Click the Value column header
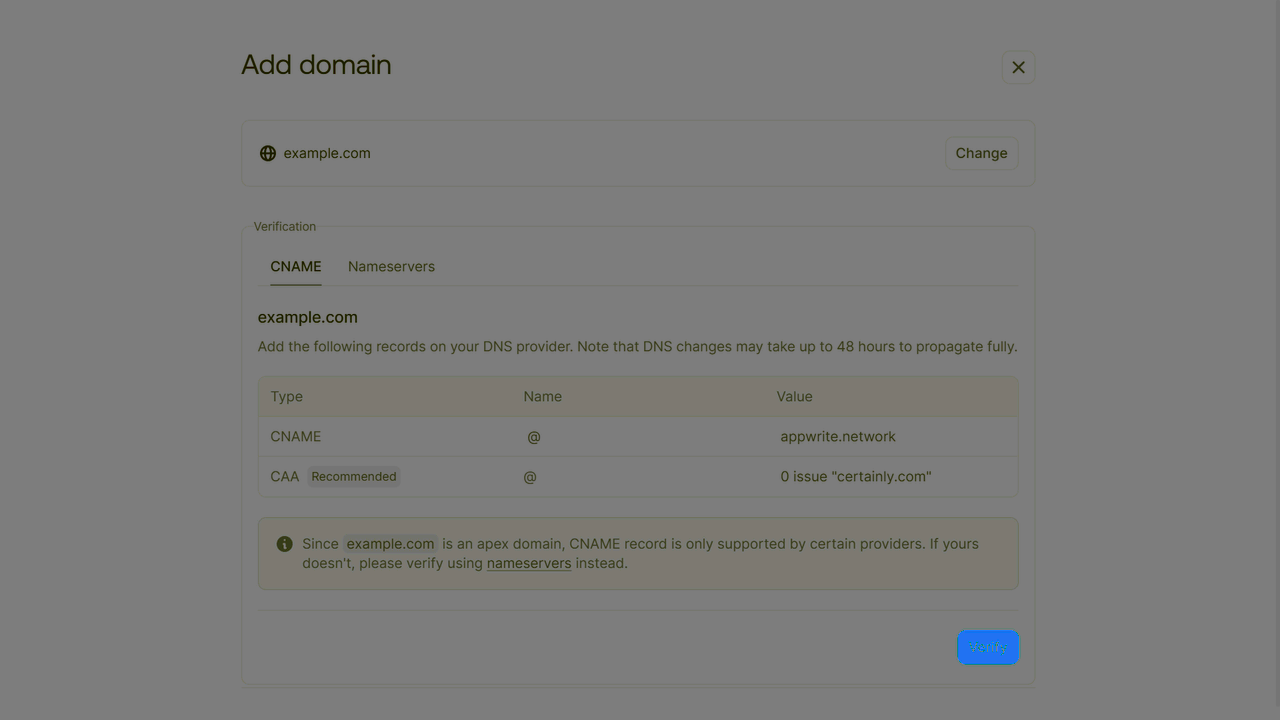 coord(794,396)
